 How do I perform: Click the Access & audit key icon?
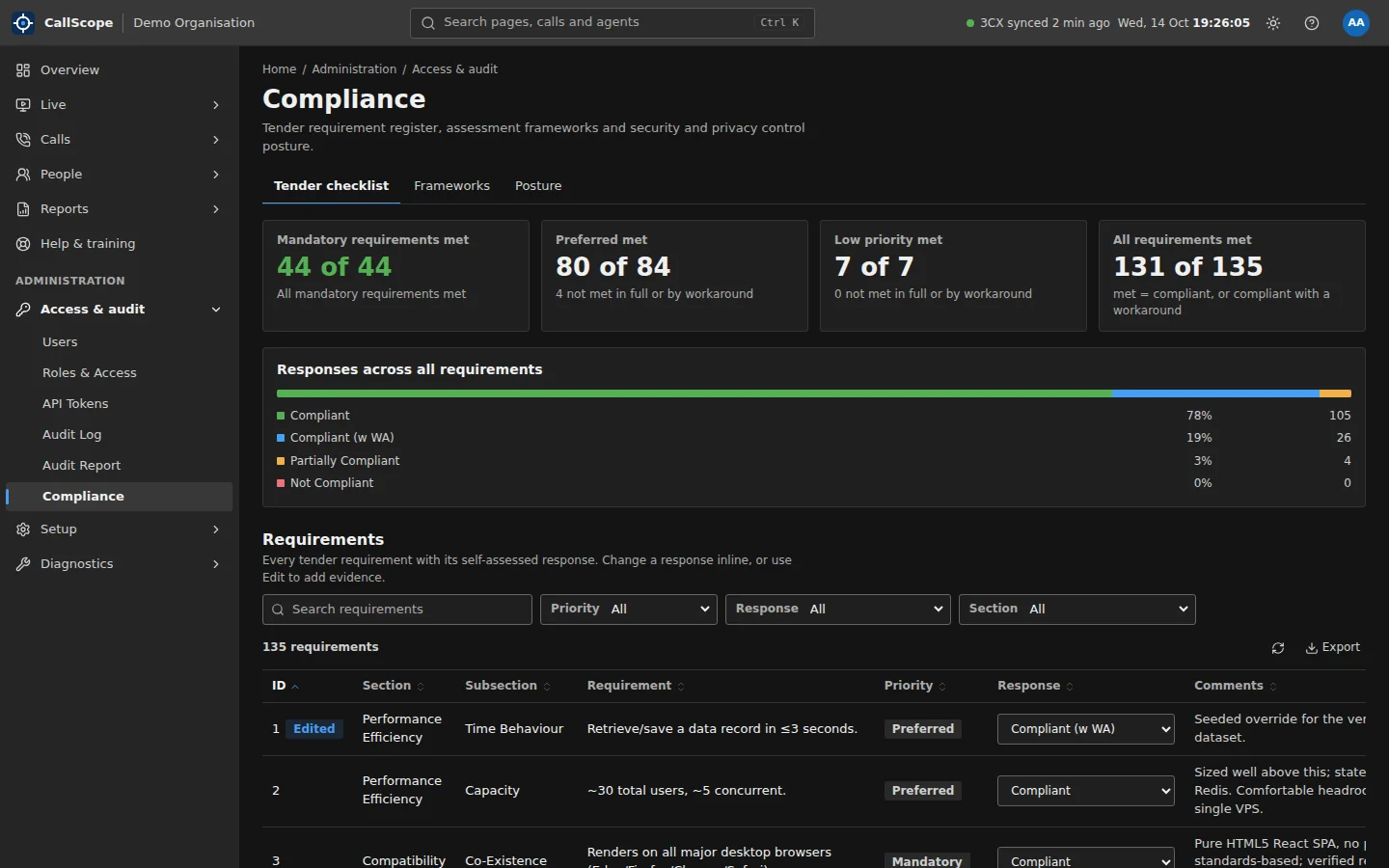click(x=23, y=309)
